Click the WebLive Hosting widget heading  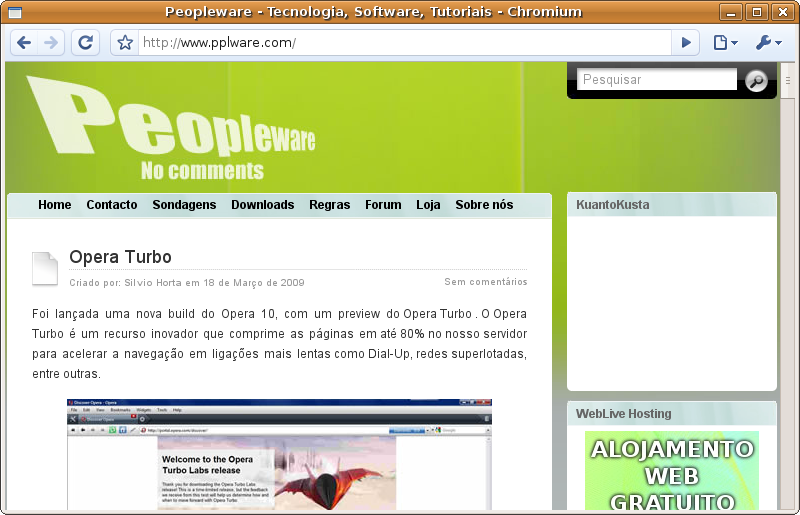point(623,414)
